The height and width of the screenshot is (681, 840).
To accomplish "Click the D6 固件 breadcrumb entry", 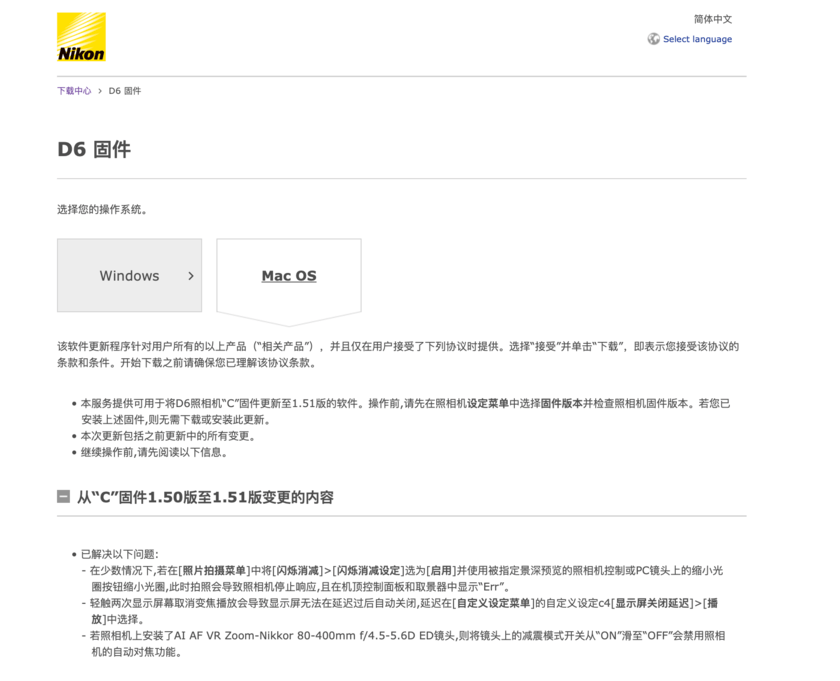I will 125,90.
